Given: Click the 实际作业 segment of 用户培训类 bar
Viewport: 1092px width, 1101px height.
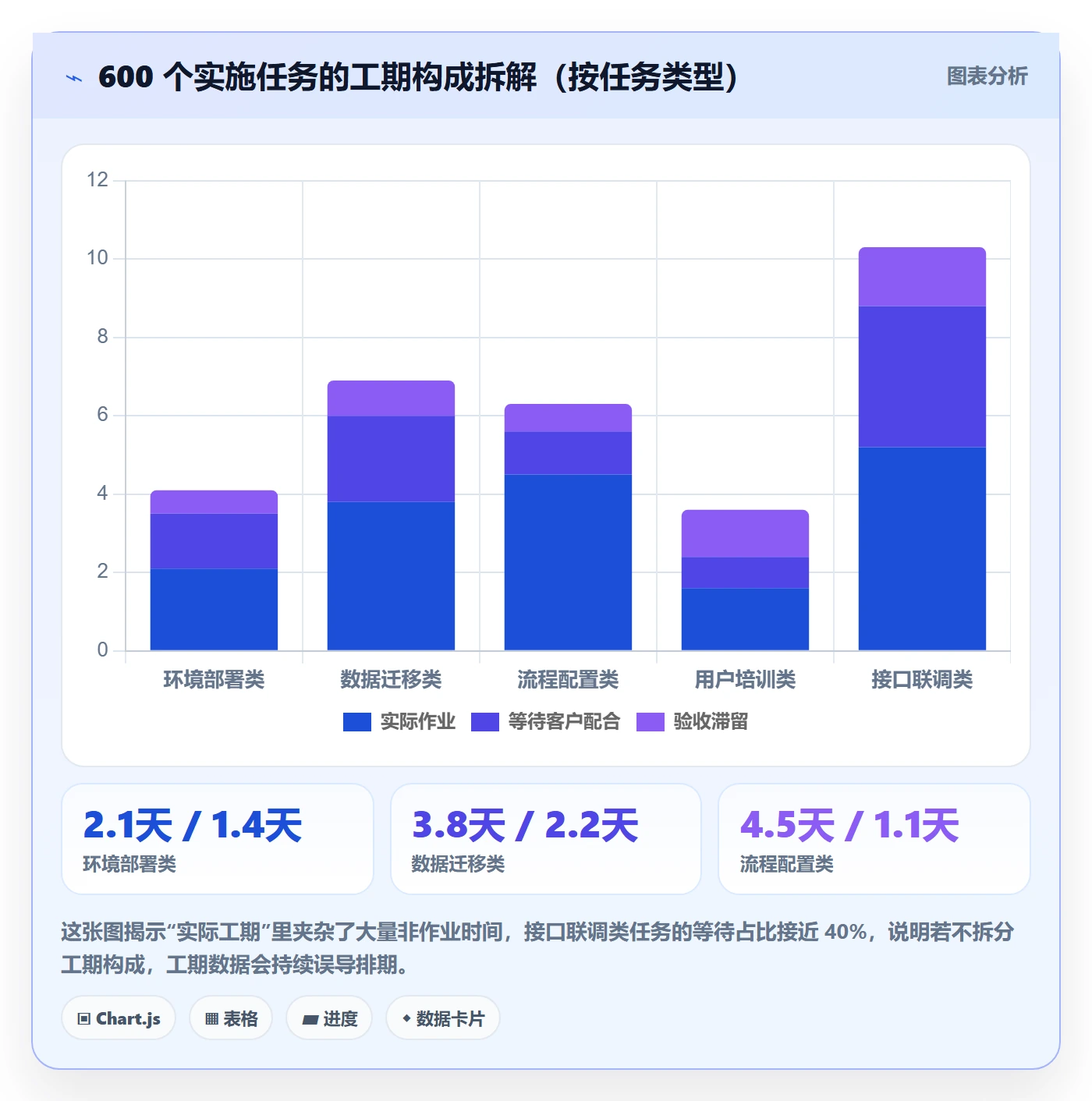Looking at the screenshot, I should (x=745, y=619).
